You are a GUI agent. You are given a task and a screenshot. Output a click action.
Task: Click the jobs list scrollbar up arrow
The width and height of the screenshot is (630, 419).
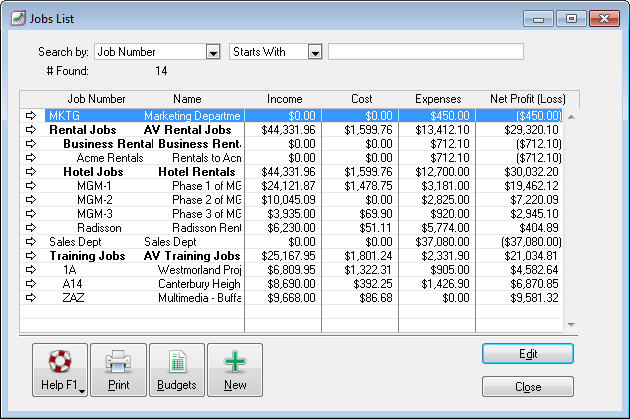pos(571,117)
